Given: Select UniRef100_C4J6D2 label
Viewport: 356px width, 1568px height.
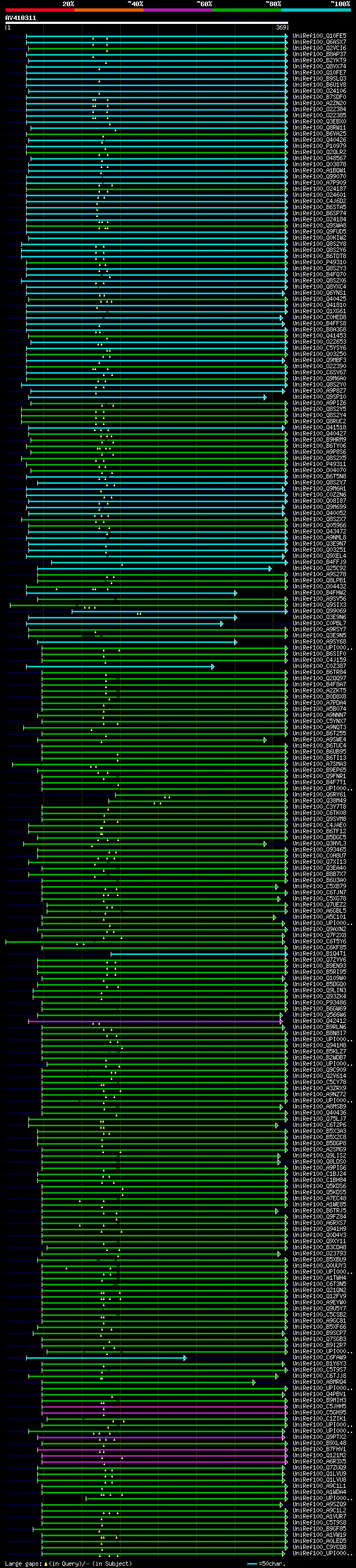Looking at the screenshot, I should pyautogui.click(x=319, y=201).
